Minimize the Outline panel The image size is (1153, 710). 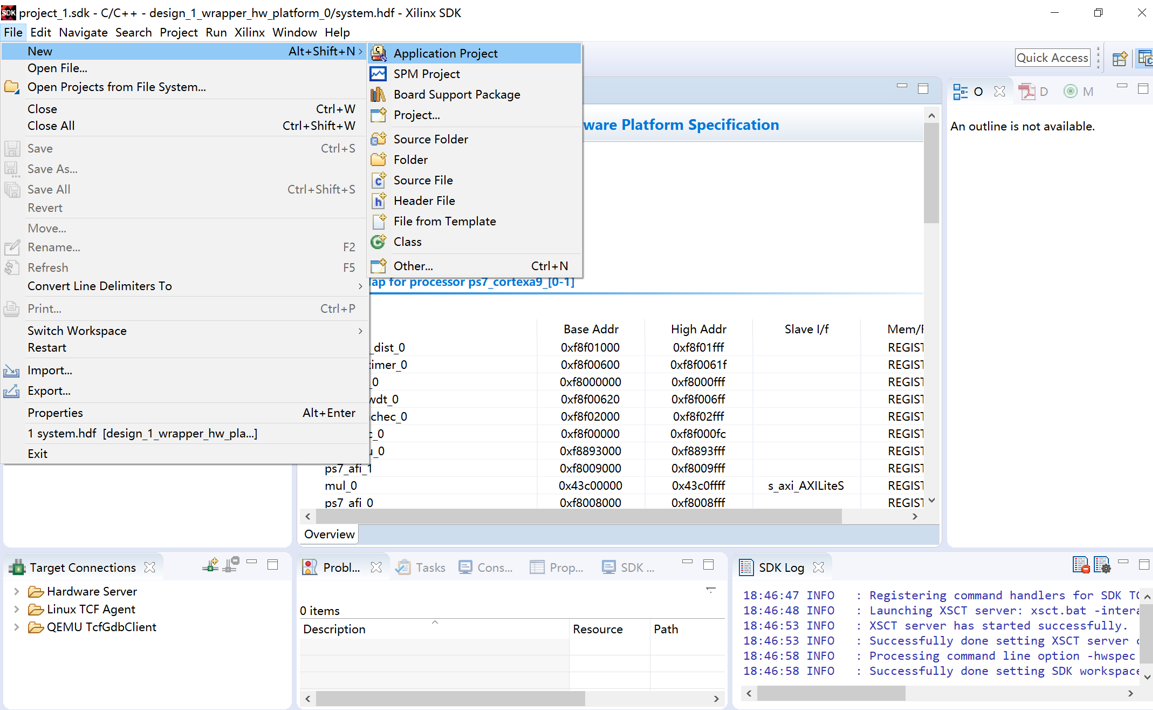pyautogui.click(x=1121, y=87)
